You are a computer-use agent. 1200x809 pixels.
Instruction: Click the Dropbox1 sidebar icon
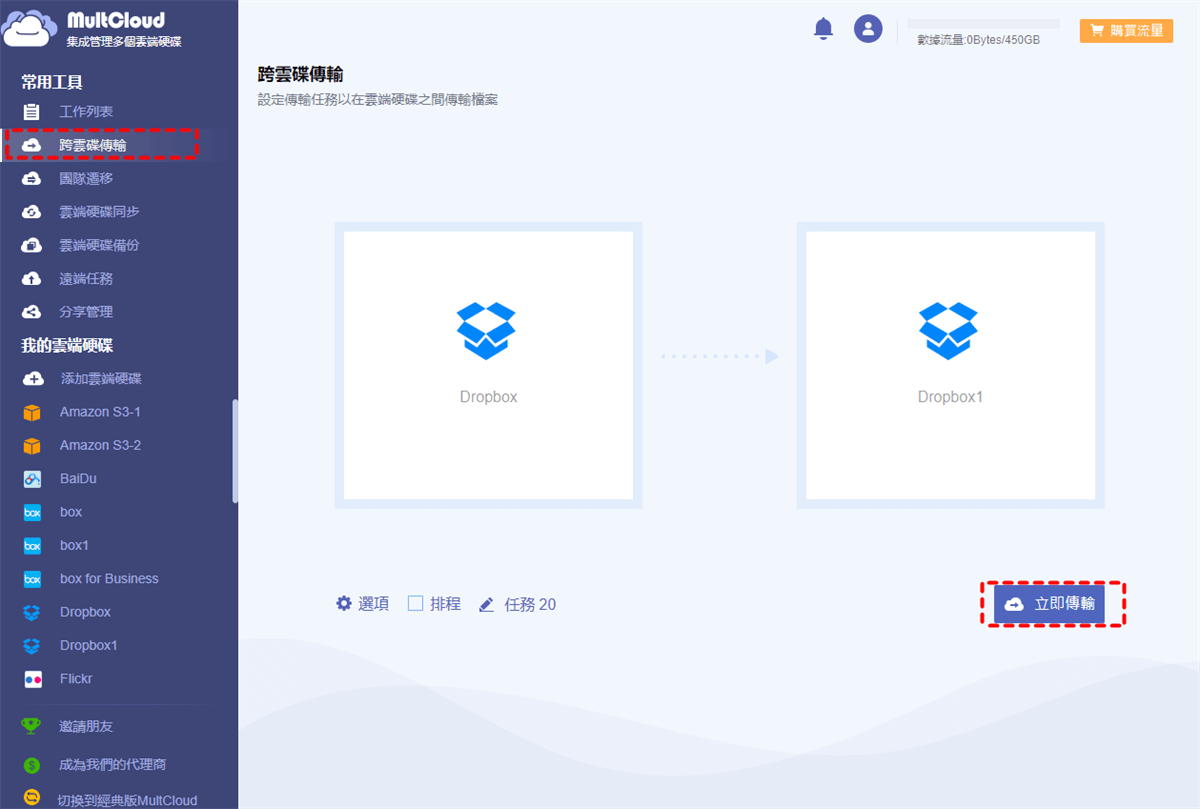pos(32,645)
